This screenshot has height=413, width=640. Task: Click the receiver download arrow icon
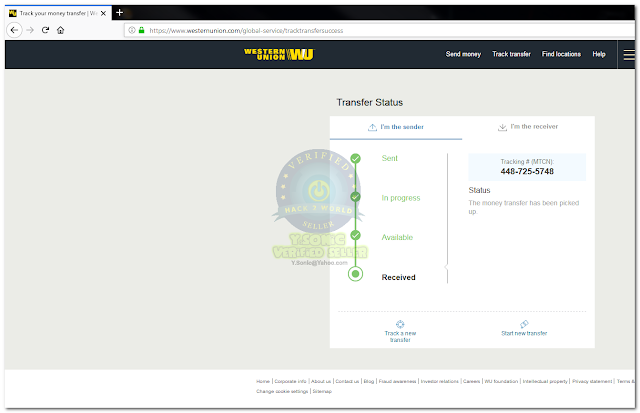pos(502,127)
